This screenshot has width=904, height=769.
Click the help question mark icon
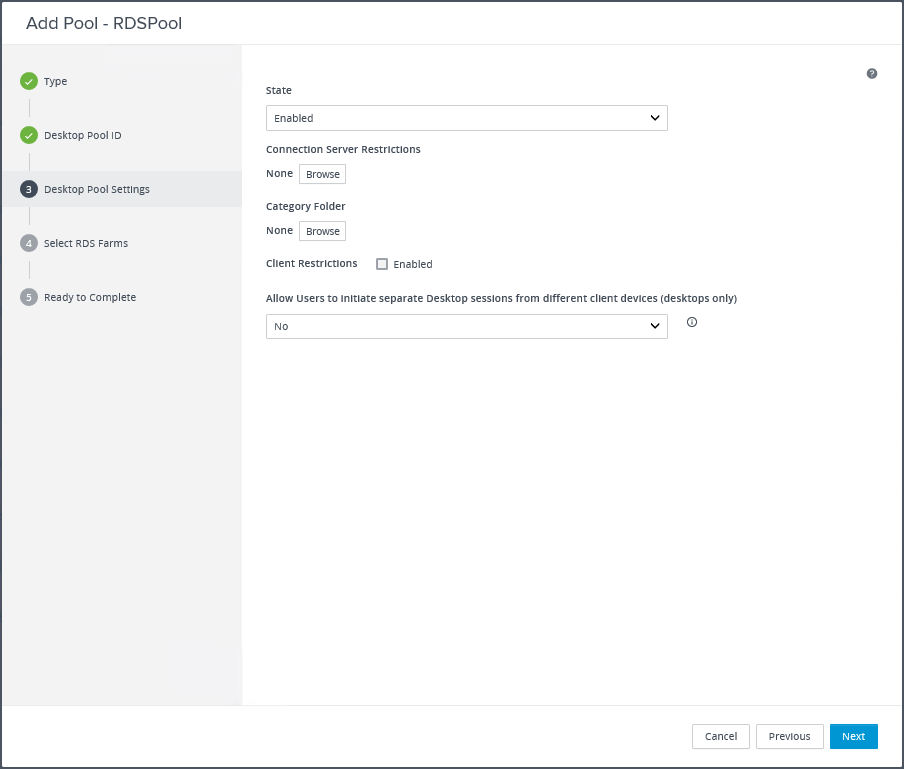click(872, 74)
